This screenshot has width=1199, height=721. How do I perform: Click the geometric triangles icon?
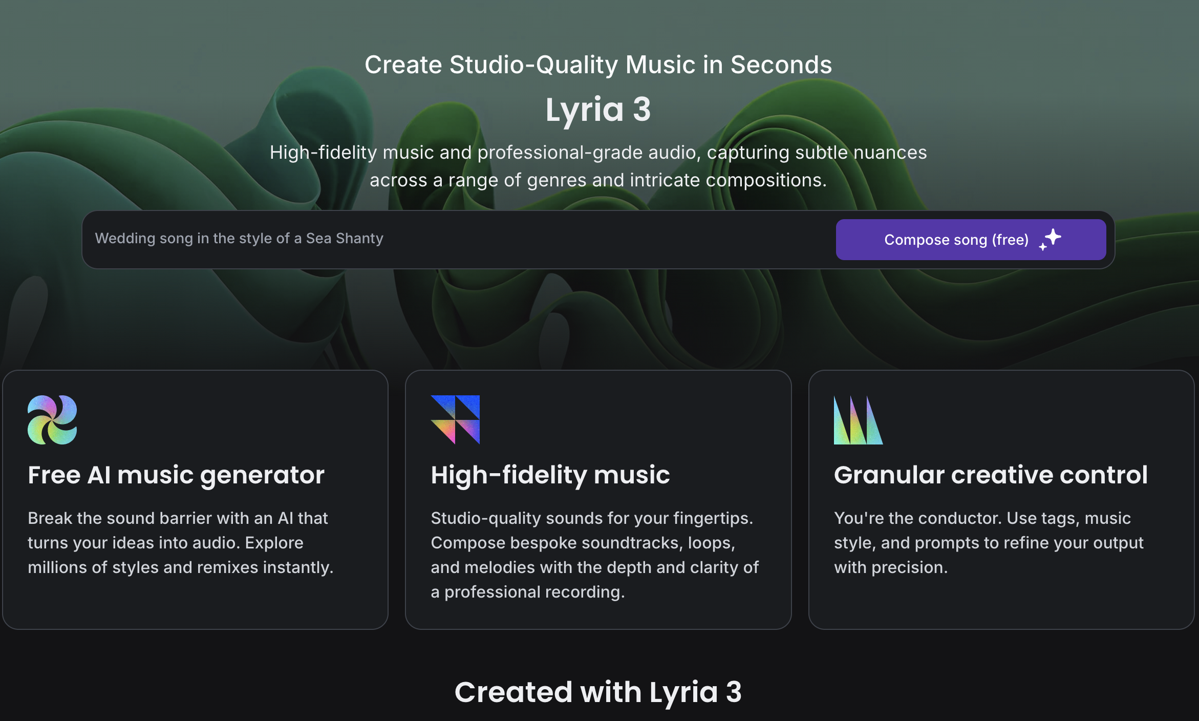[x=455, y=420]
